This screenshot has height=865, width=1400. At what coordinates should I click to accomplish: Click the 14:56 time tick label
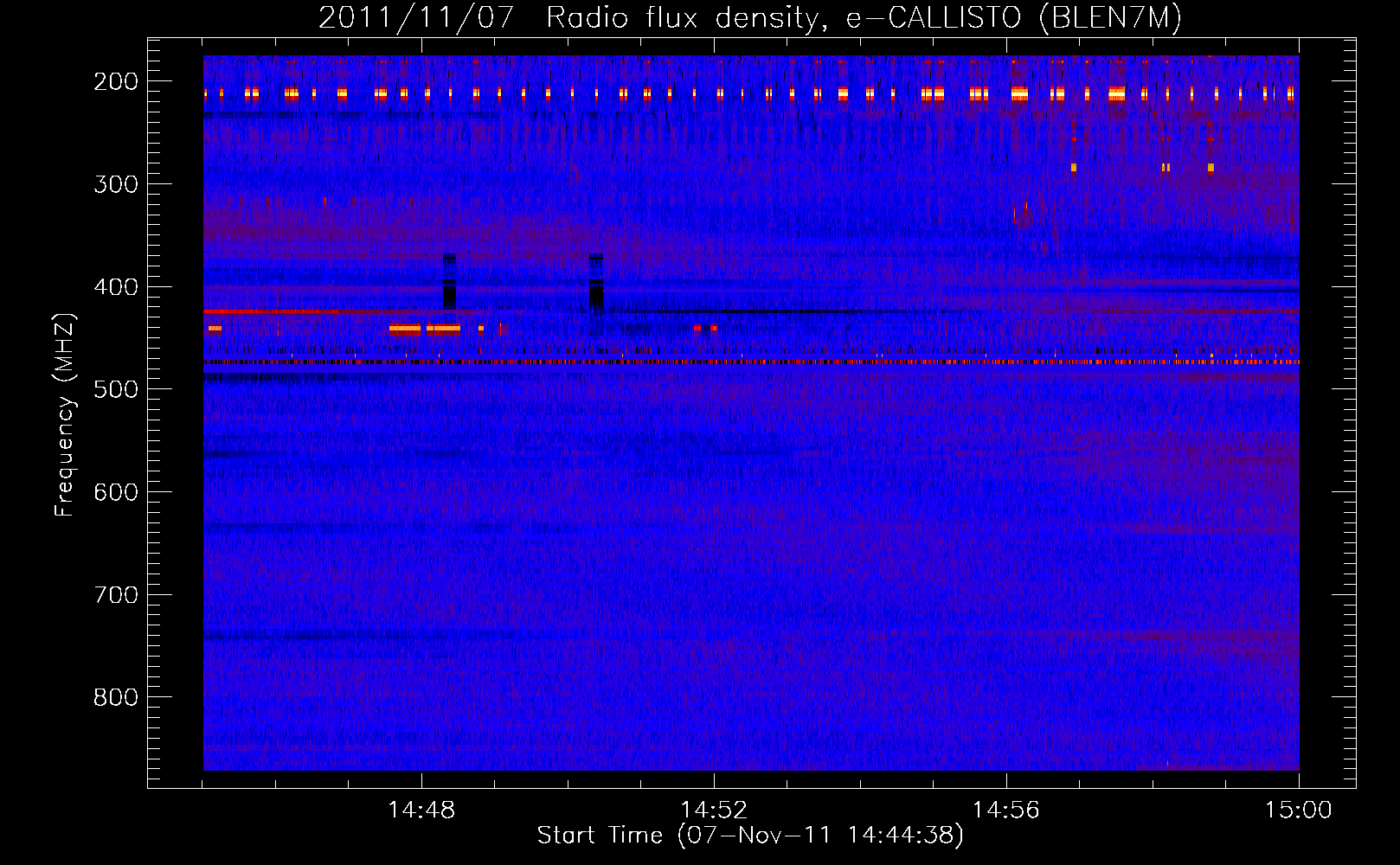(1006, 811)
